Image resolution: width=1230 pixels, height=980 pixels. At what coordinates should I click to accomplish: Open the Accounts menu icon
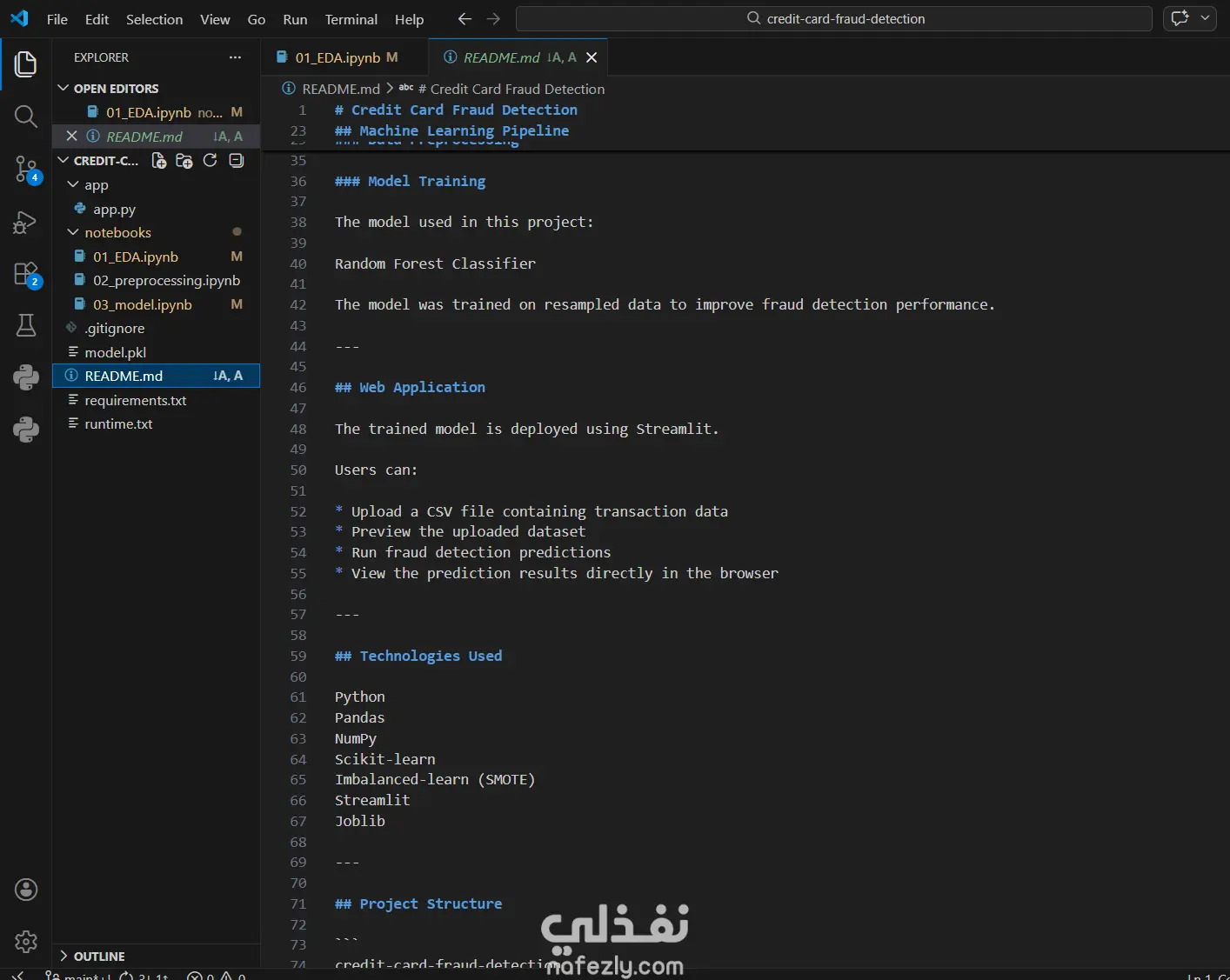pyautogui.click(x=26, y=890)
